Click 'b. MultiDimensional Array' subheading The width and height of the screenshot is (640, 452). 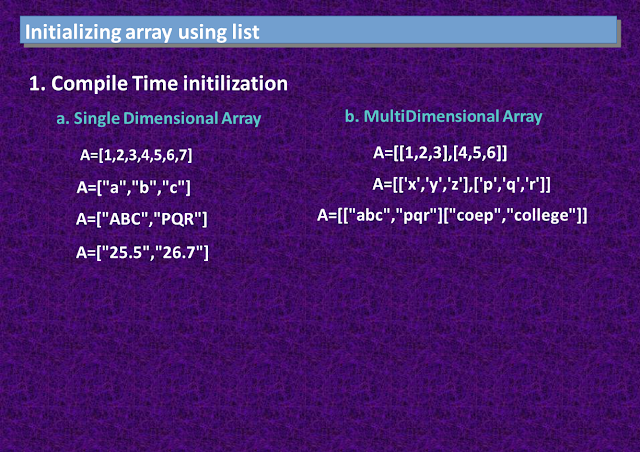[444, 117]
